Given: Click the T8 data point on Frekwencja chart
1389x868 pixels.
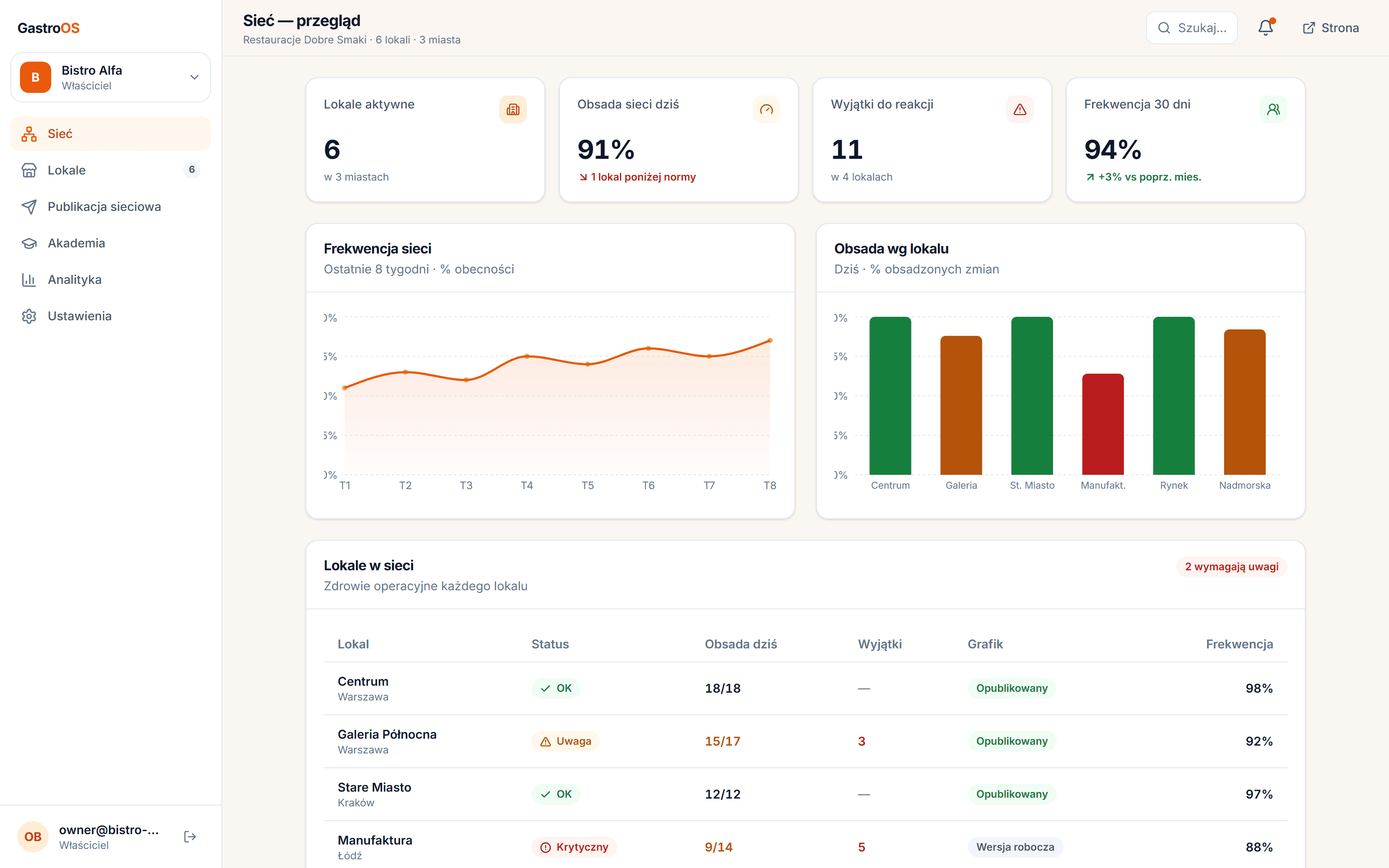Looking at the screenshot, I should 770,340.
